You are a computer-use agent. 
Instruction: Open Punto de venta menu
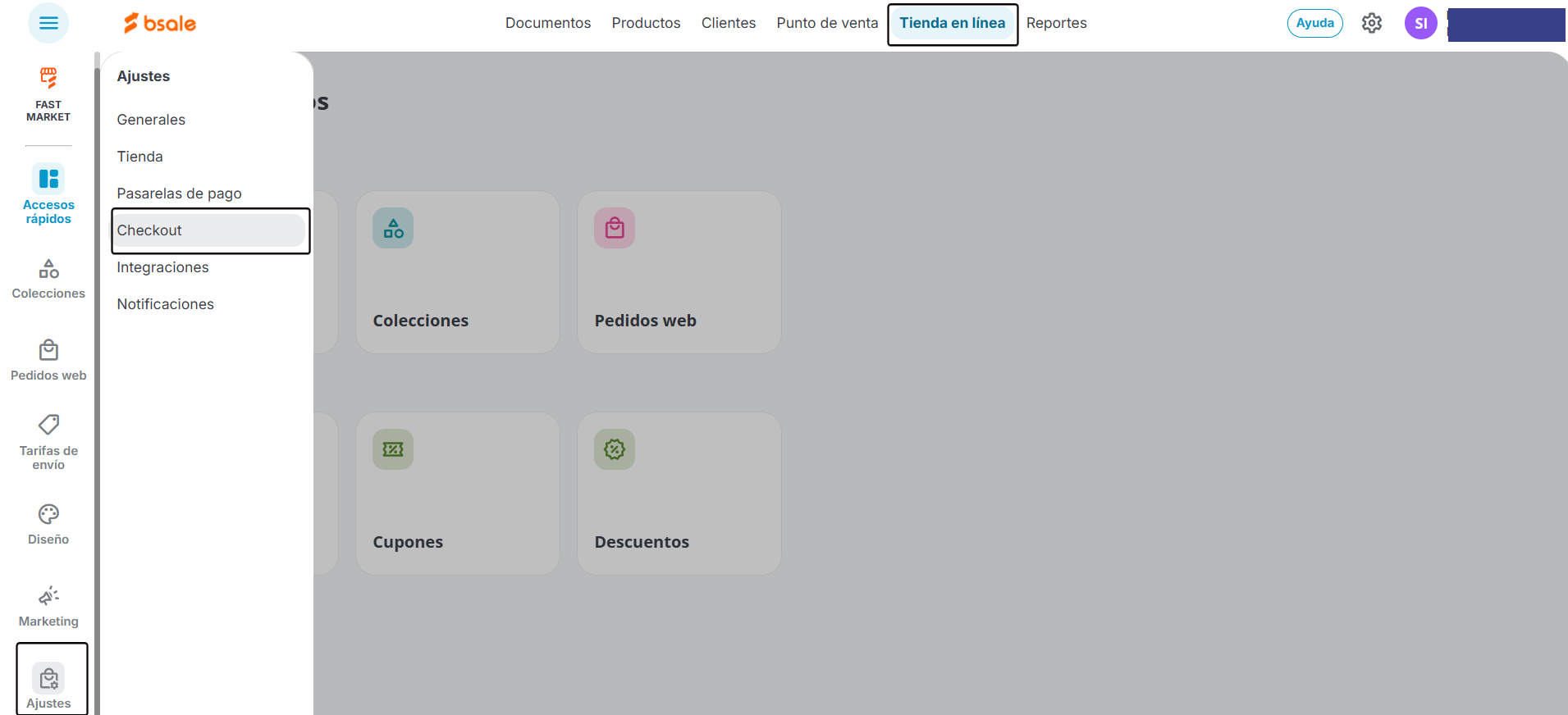827,23
